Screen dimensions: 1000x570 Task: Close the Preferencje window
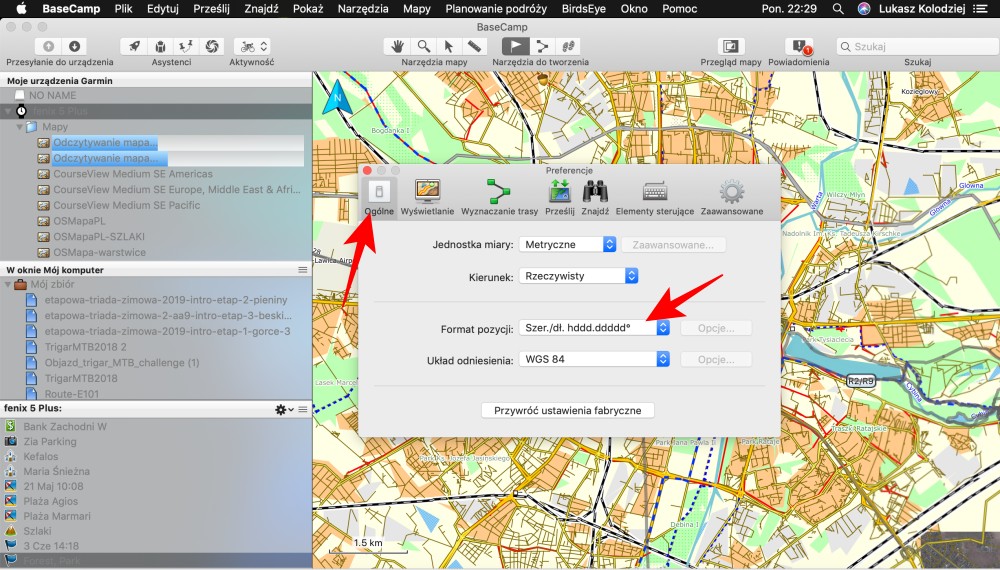pos(367,170)
